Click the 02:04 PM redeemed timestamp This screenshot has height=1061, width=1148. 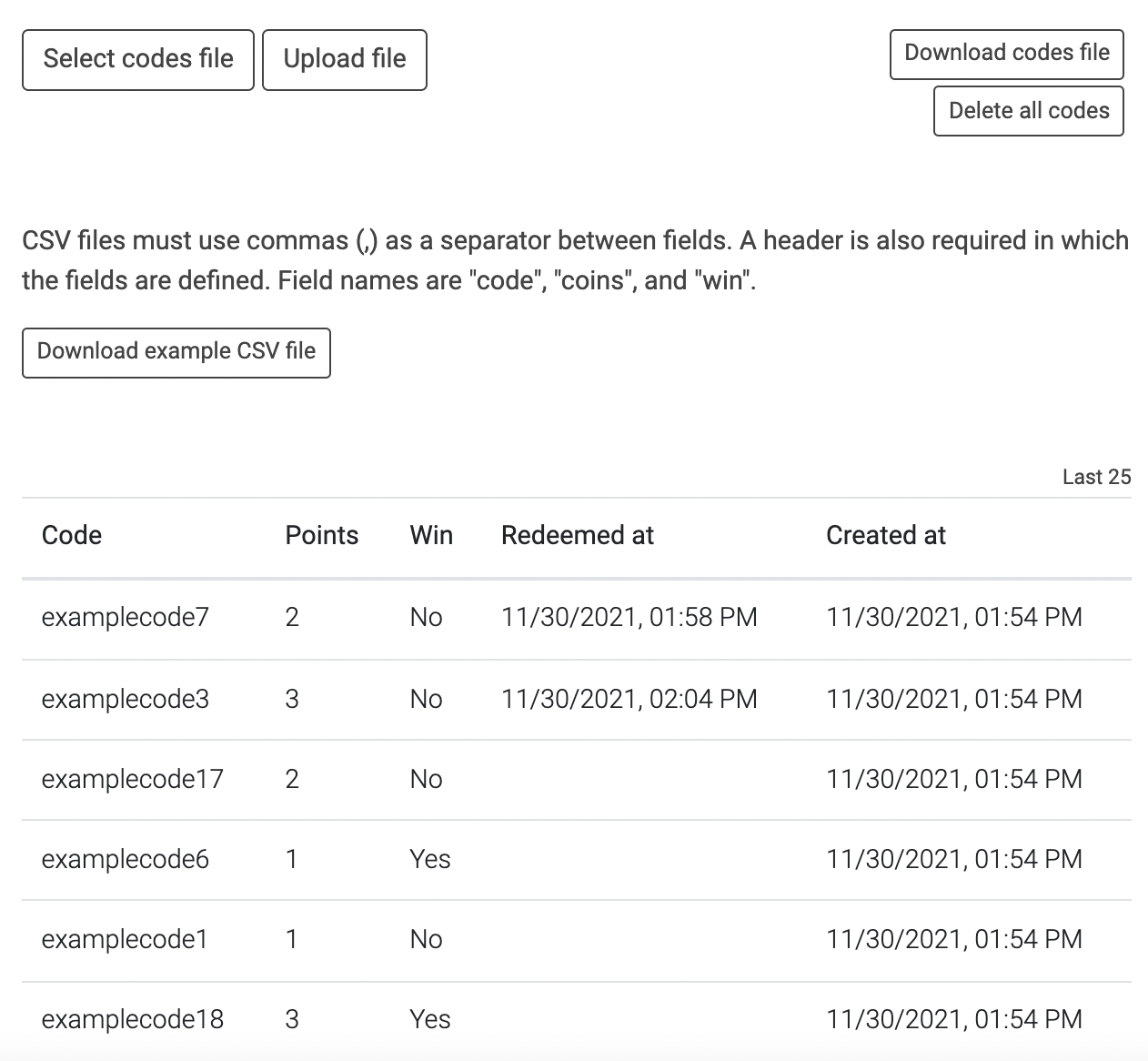coord(629,700)
